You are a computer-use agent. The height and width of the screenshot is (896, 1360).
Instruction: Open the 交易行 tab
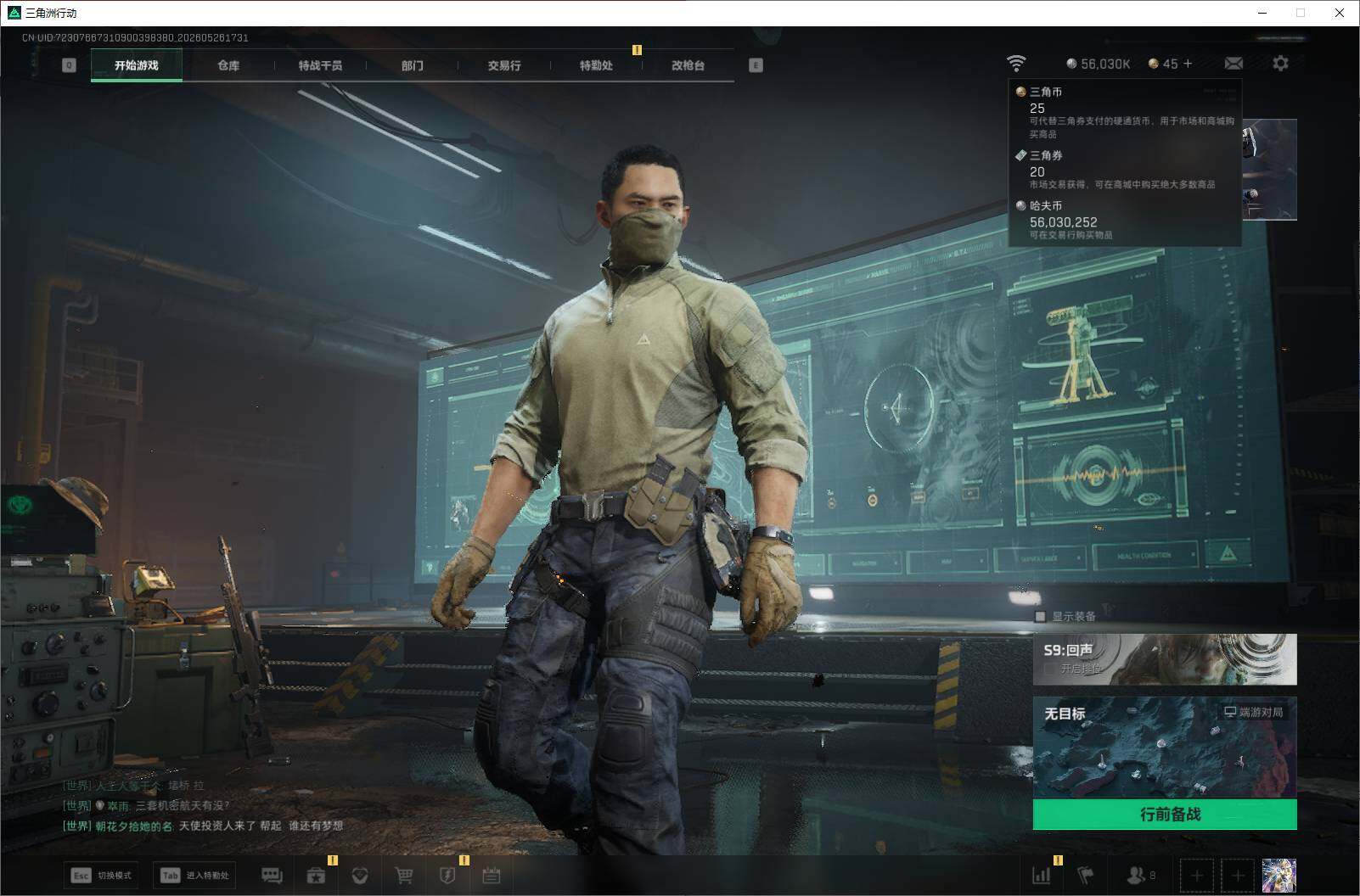504,65
